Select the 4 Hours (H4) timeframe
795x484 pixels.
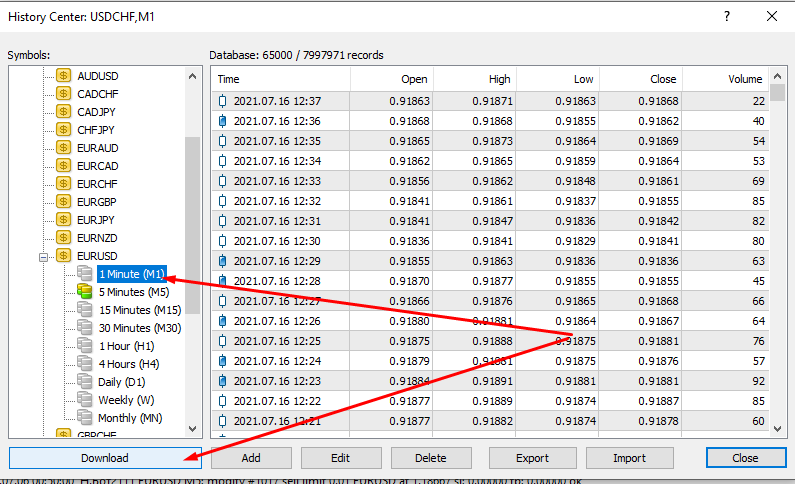coord(129,364)
